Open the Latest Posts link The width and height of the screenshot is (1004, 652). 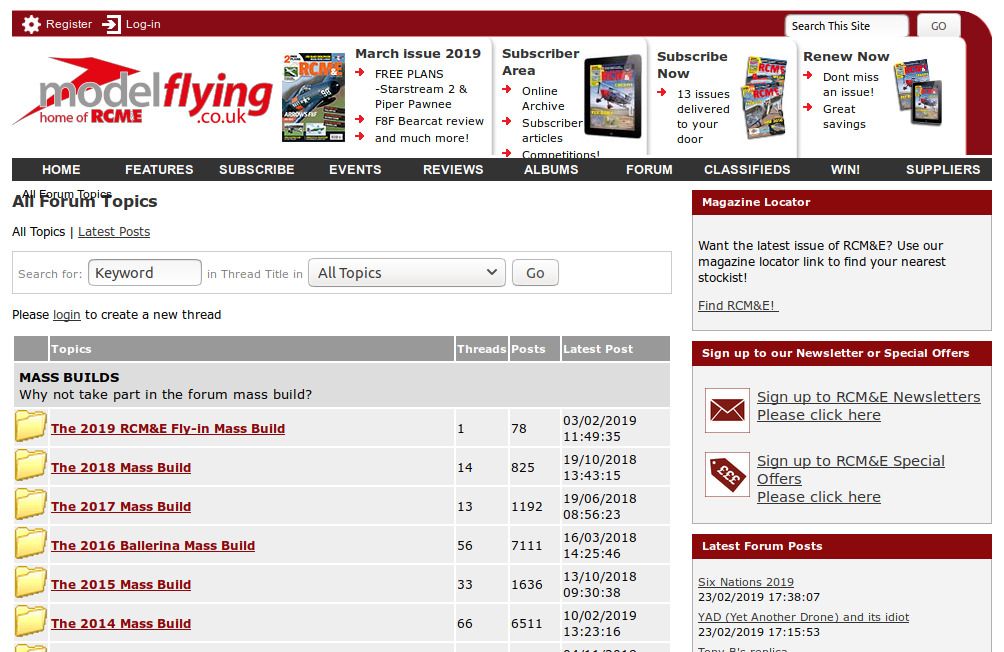[x=114, y=232]
